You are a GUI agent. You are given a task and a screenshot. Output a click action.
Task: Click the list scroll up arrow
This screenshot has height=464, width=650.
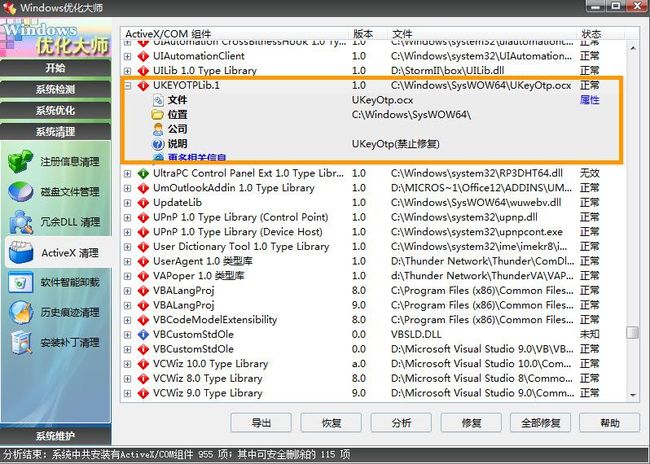pyautogui.click(x=633, y=48)
